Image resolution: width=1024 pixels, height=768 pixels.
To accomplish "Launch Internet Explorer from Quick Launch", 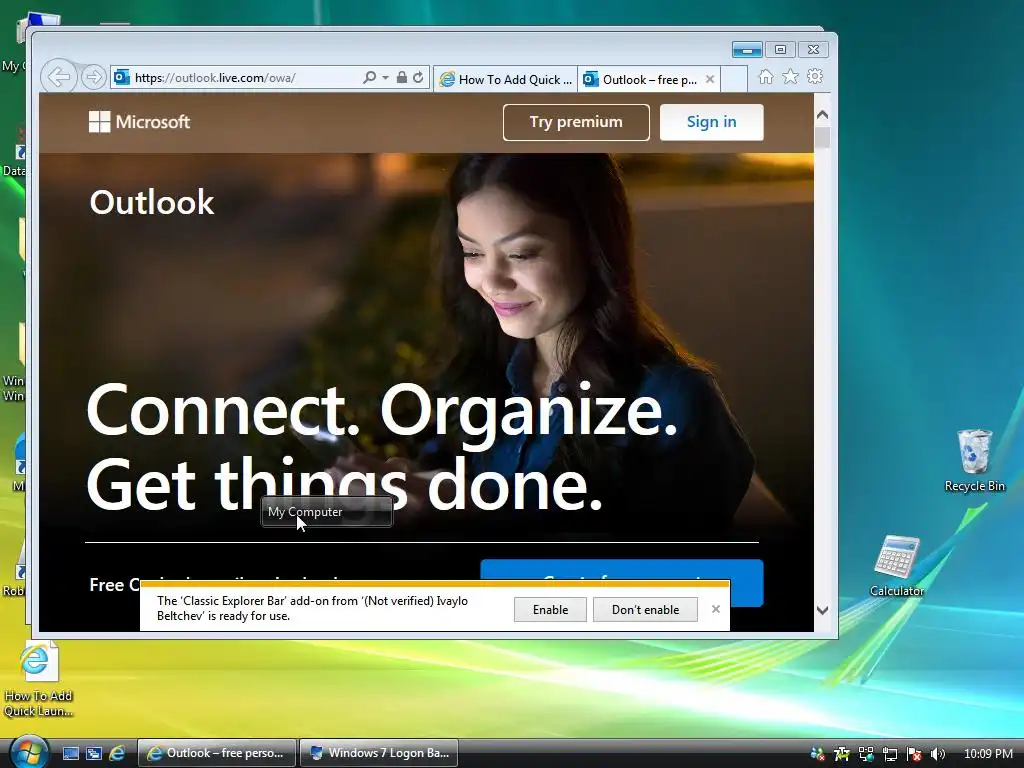I will click(x=118, y=754).
